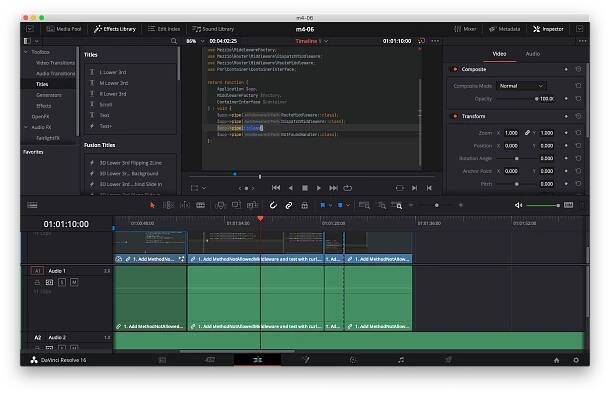Open the Metadata panel

click(x=505, y=29)
